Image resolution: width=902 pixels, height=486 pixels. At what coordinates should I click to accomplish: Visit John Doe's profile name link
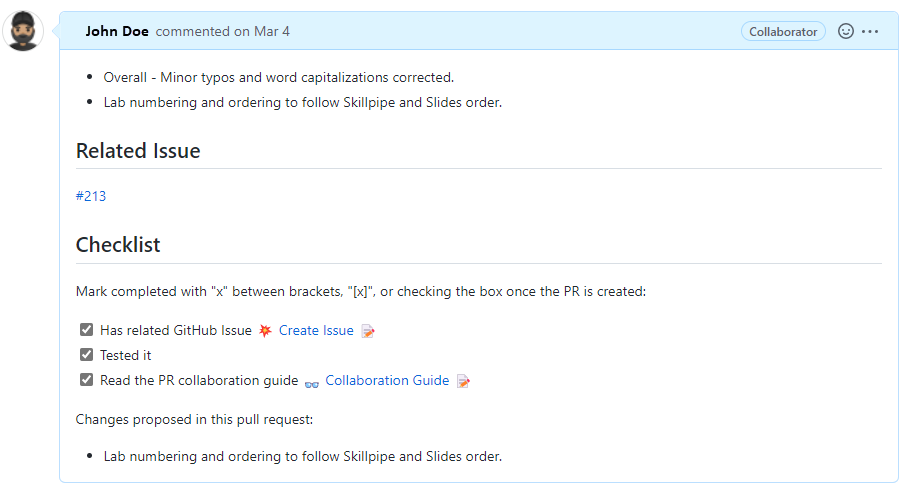[117, 32]
